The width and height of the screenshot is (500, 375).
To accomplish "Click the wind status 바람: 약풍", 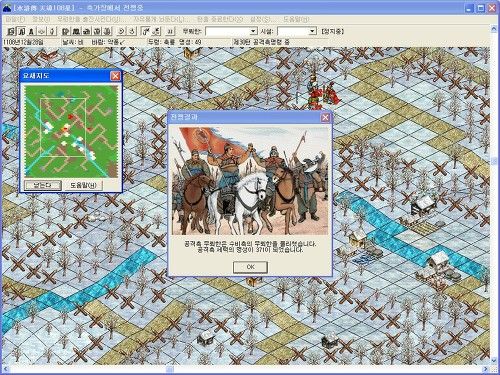I will point(108,42).
